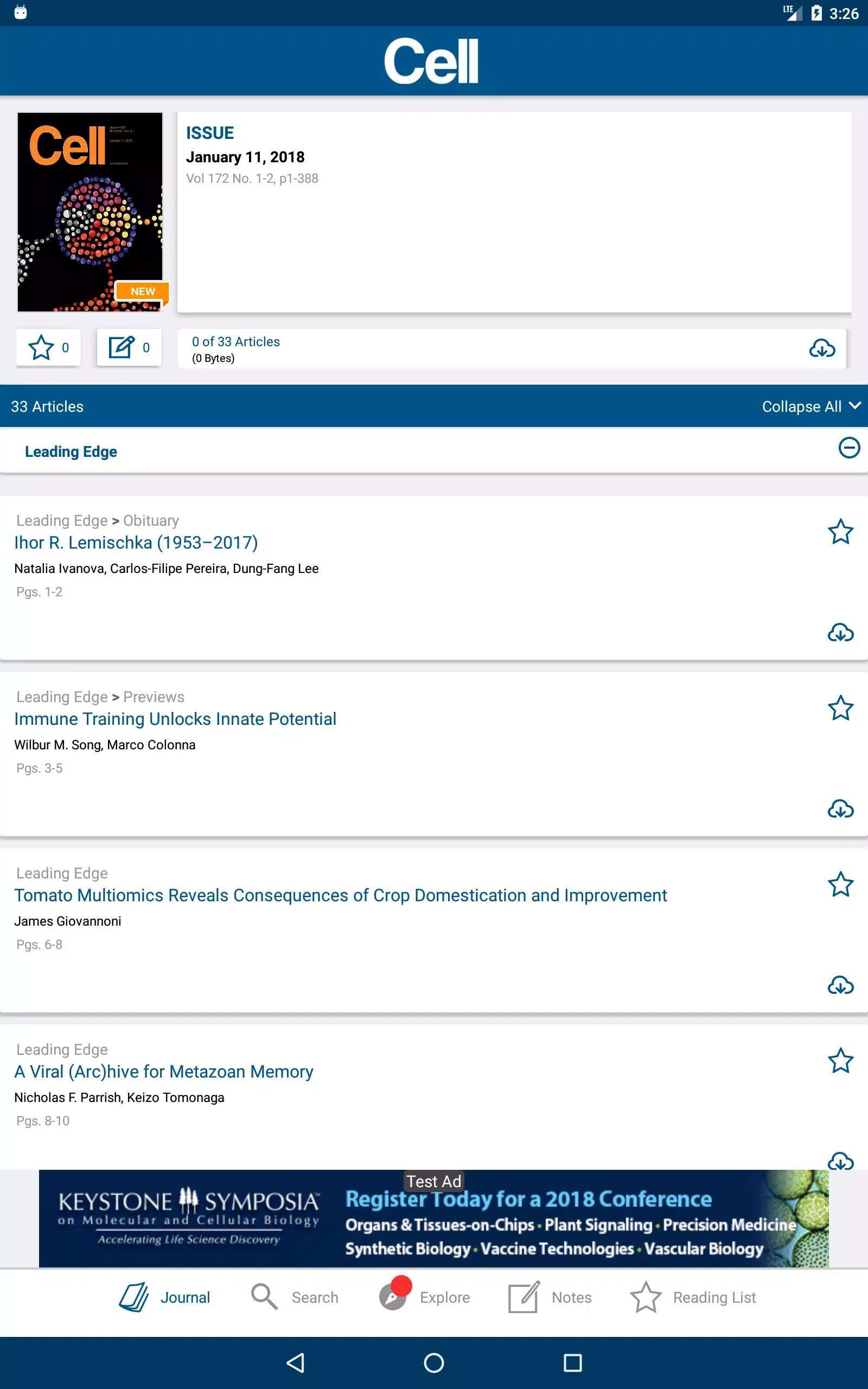The image size is (868, 1389).
Task: Open the Notes tab
Action: point(550,1297)
